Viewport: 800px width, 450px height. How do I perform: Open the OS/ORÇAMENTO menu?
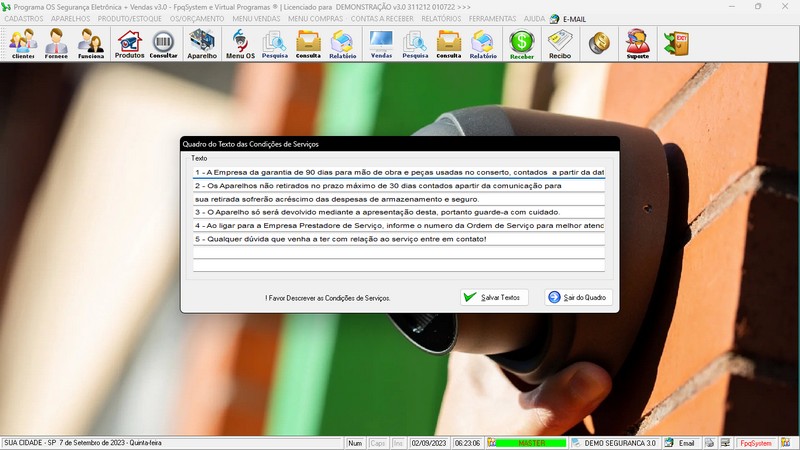(197, 19)
